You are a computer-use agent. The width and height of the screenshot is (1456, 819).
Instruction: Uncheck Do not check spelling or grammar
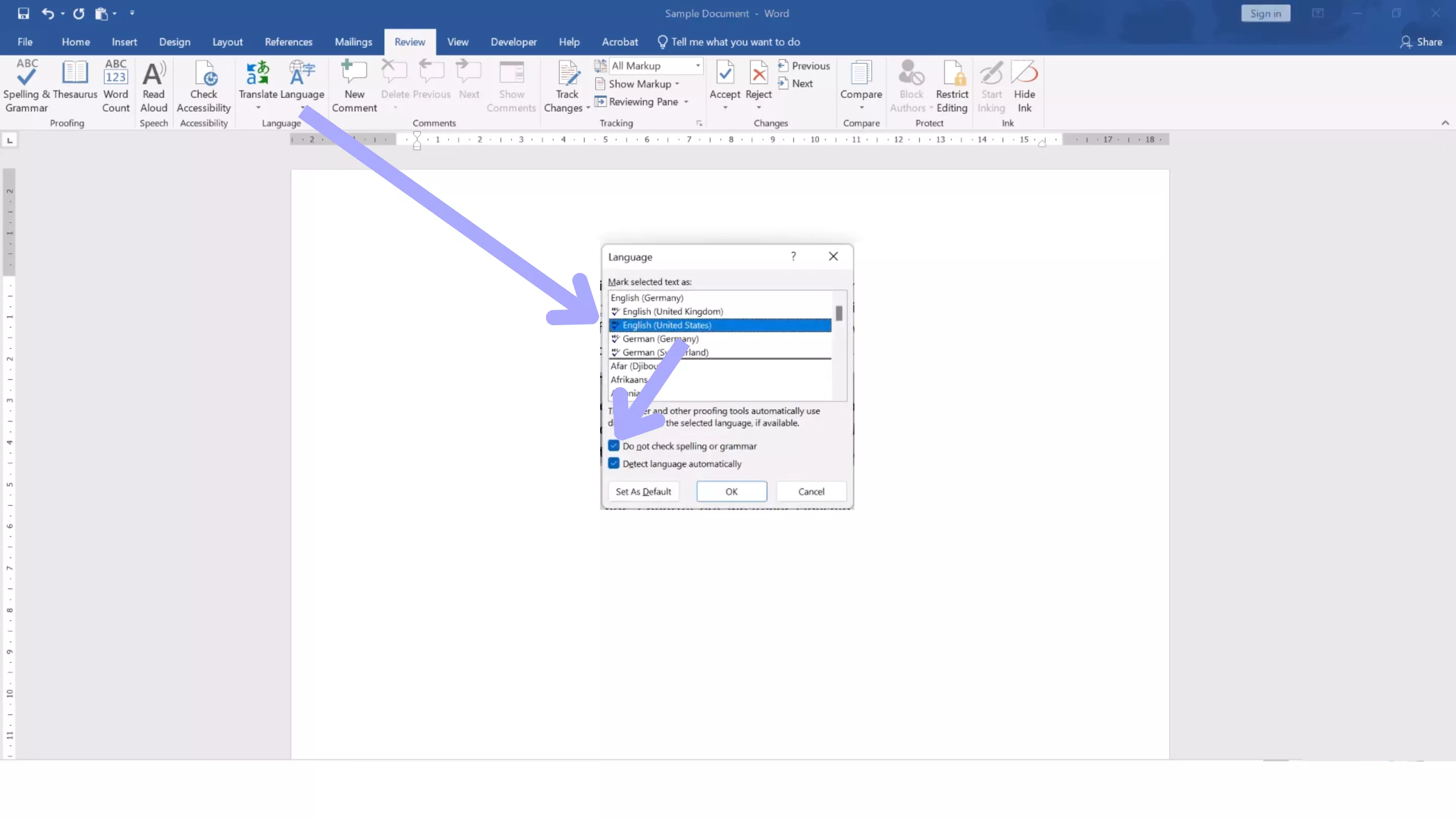pos(614,446)
